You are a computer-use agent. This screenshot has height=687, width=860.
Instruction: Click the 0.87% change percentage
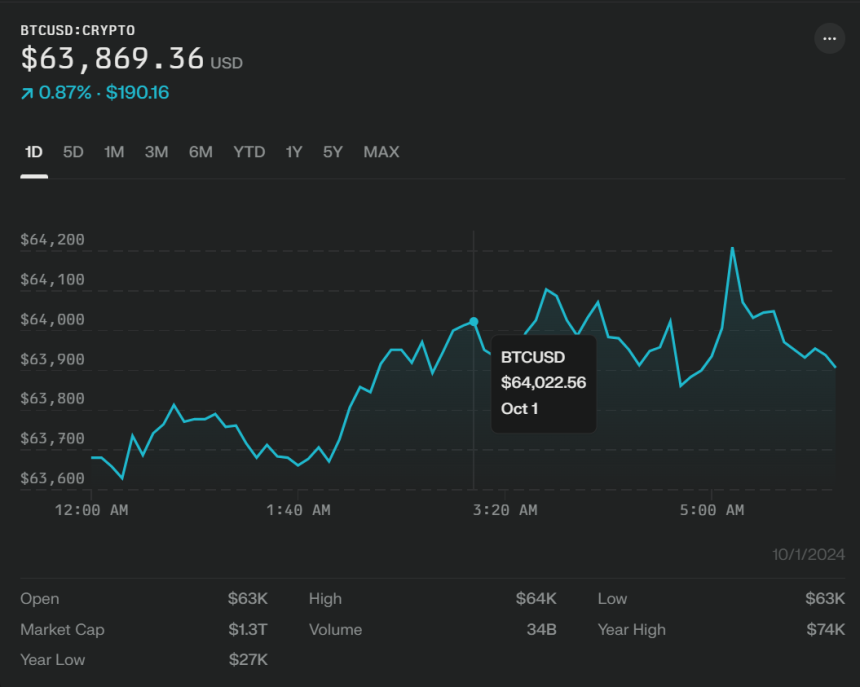point(66,93)
